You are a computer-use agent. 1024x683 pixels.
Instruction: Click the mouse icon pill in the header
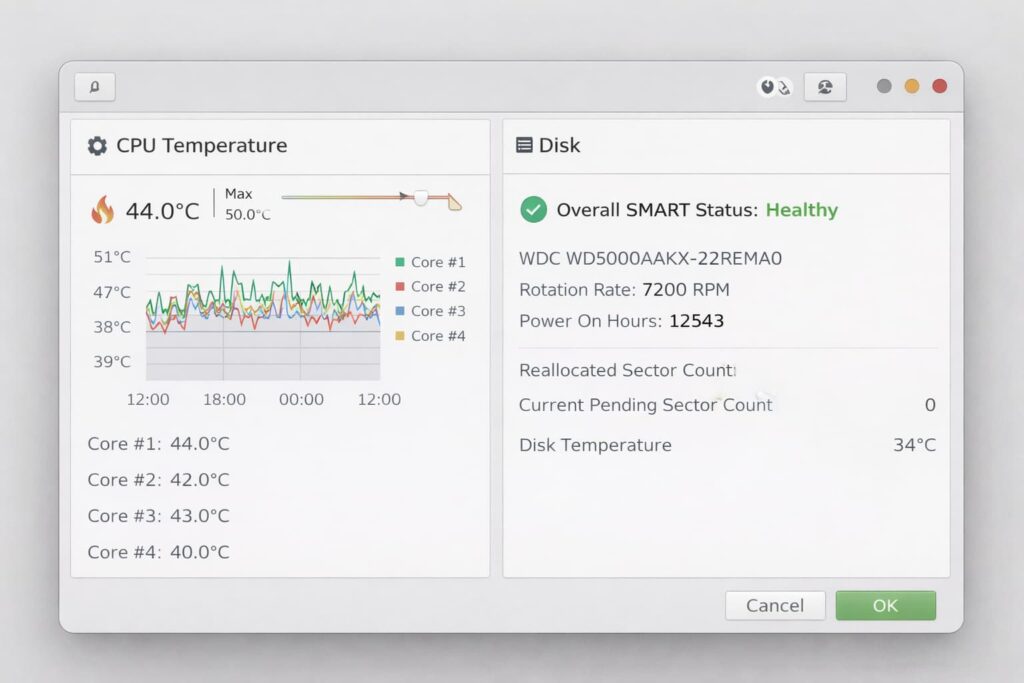(775, 87)
